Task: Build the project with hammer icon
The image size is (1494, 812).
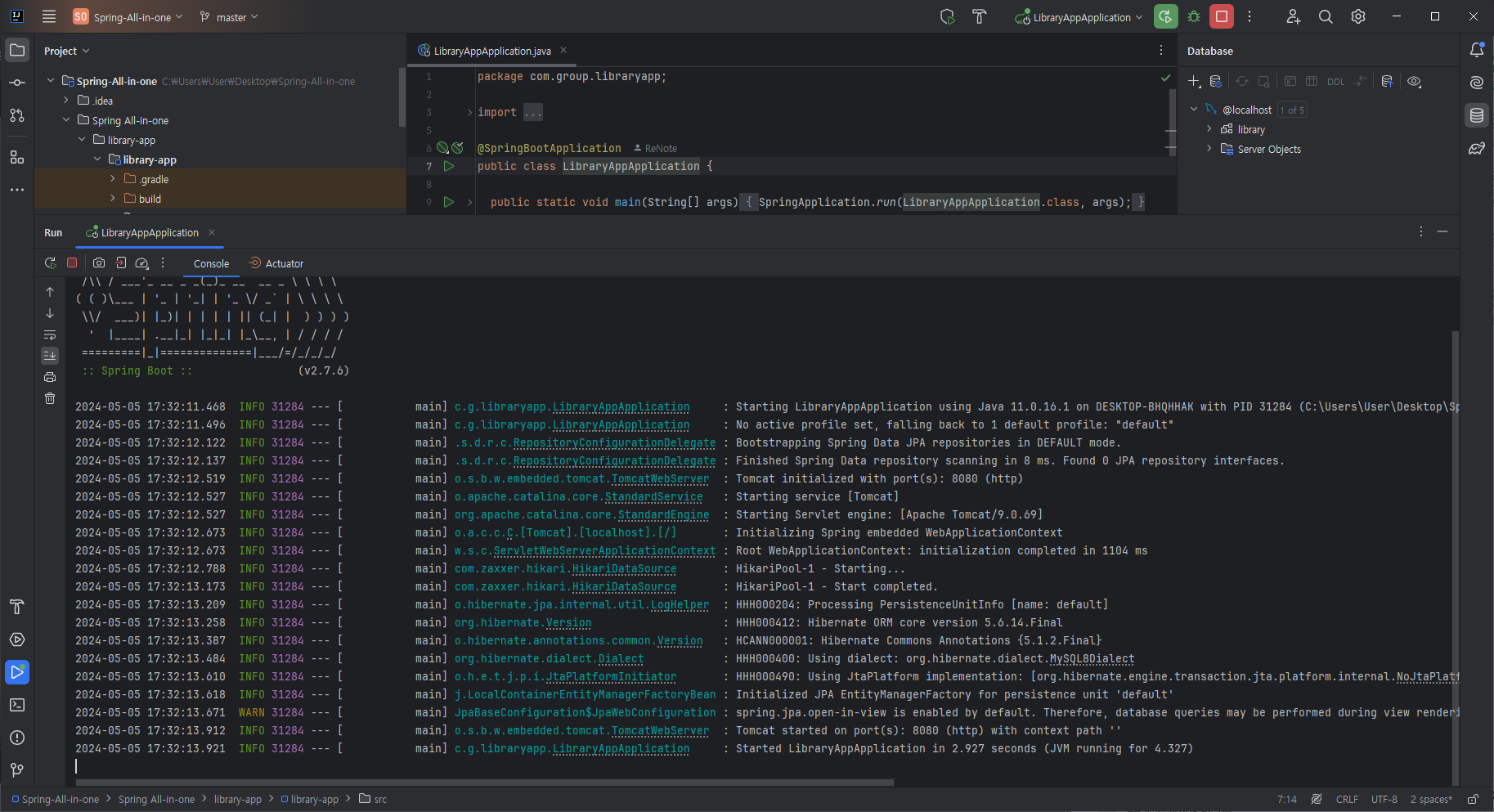Action: click(980, 16)
